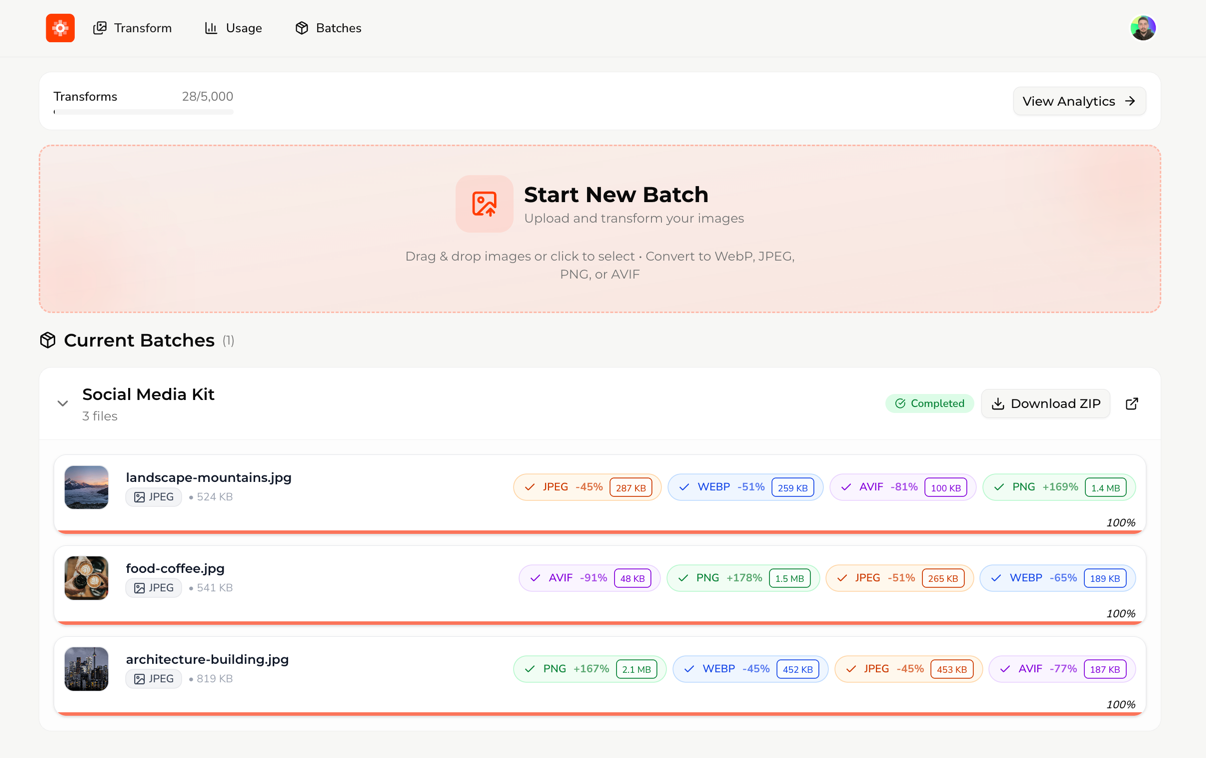Image resolution: width=1206 pixels, height=758 pixels.
Task: Click PNG +178% 1.5 MB result chip
Action: 743,578
